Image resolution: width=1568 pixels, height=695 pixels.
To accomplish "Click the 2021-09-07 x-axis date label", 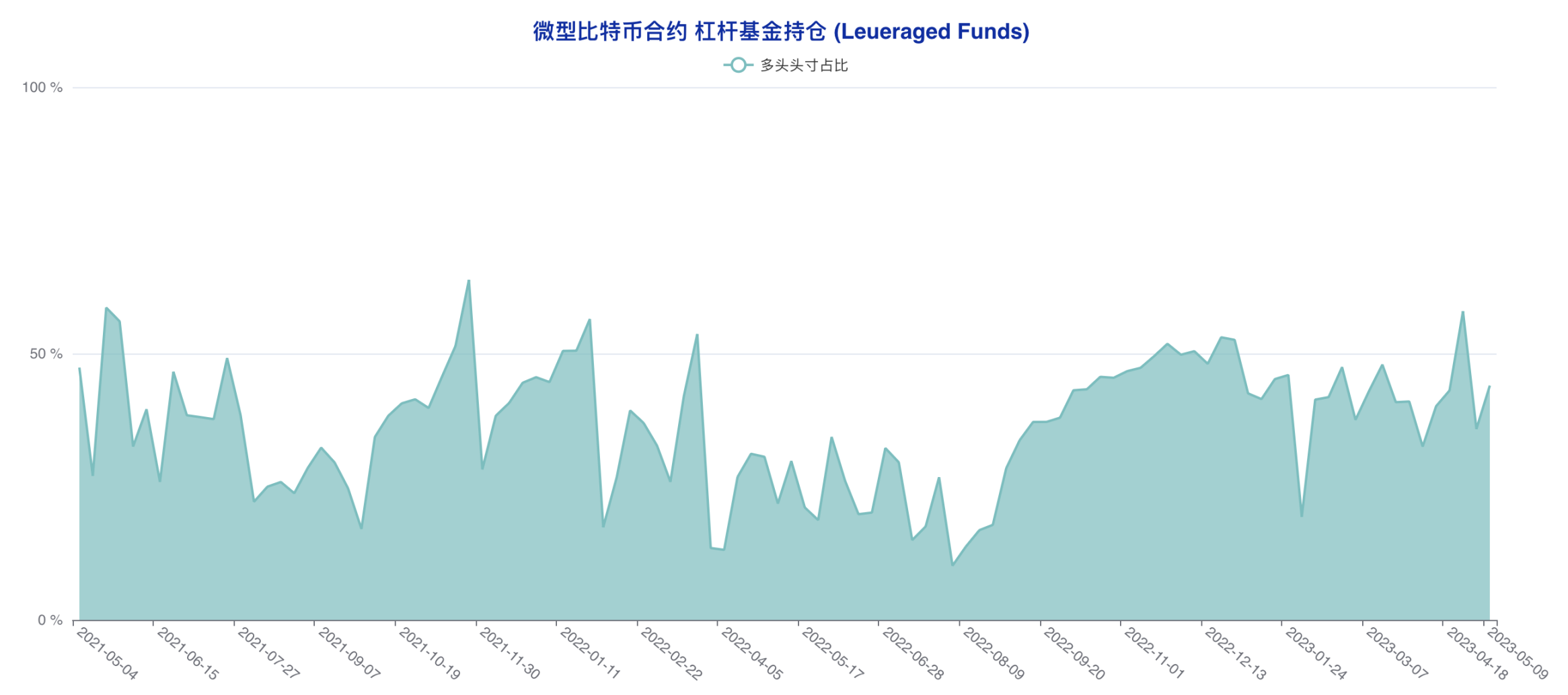I will pos(348,653).
